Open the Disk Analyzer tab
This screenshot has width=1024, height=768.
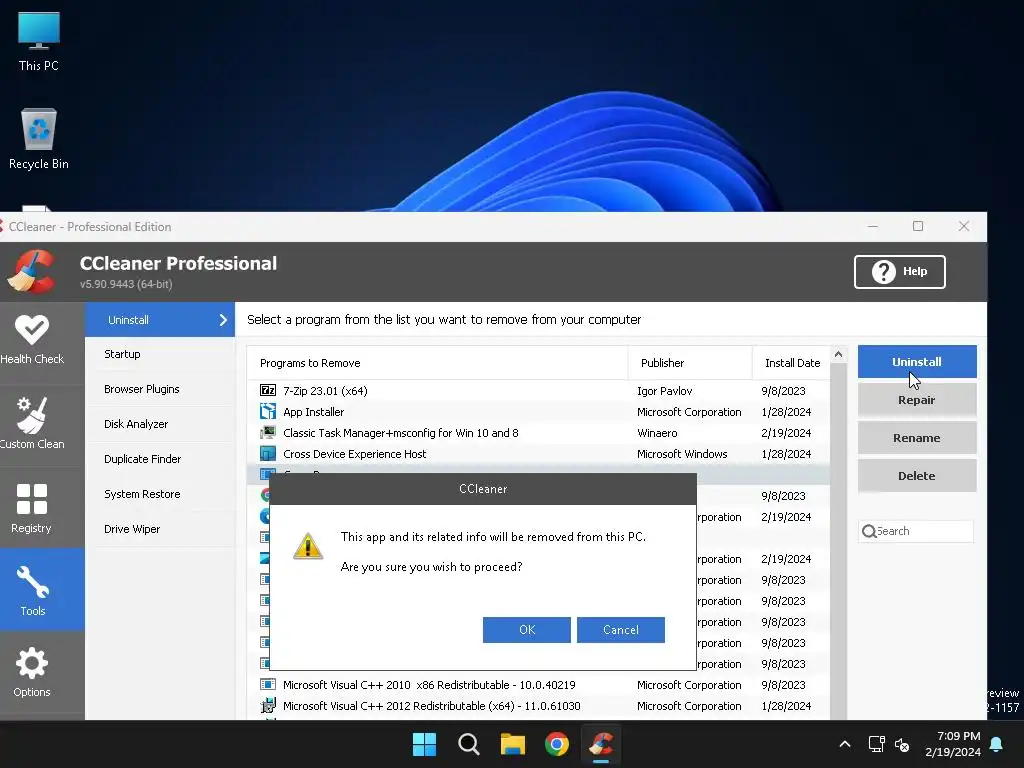pos(160,424)
